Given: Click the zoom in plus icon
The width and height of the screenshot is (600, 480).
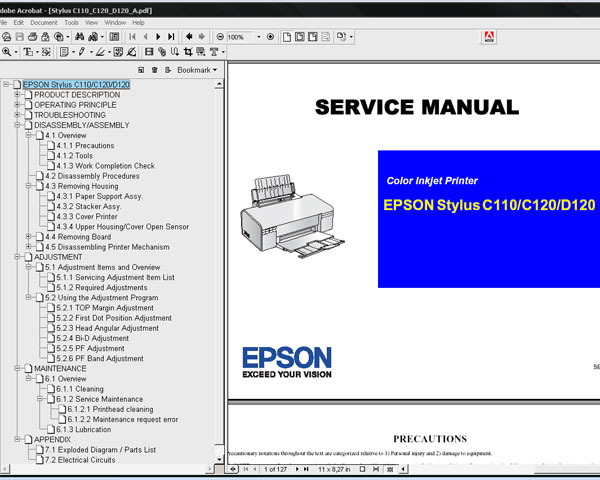Looking at the screenshot, I should (270, 37).
